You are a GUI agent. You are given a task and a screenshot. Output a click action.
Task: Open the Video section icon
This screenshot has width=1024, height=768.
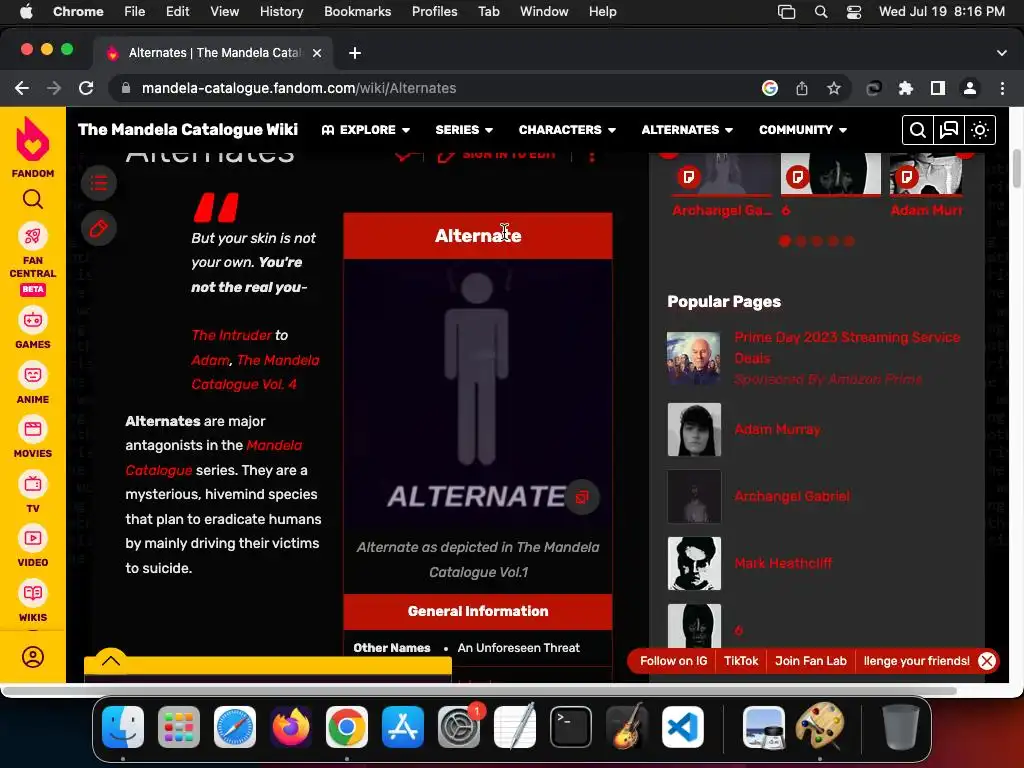click(x=33, y=538)
